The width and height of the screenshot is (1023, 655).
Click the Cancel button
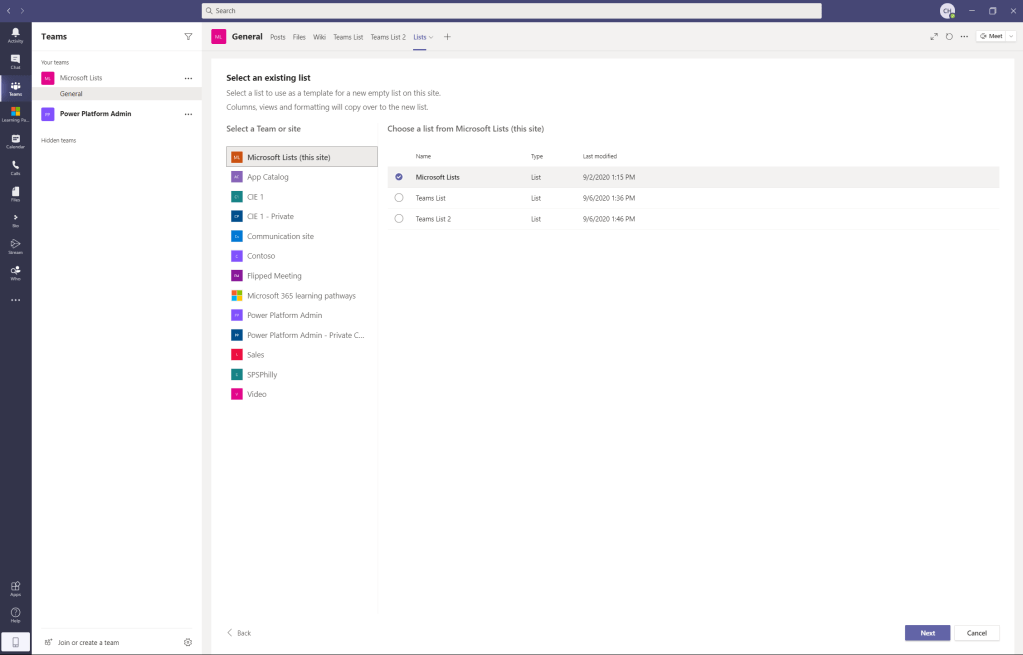pos(976,633)
